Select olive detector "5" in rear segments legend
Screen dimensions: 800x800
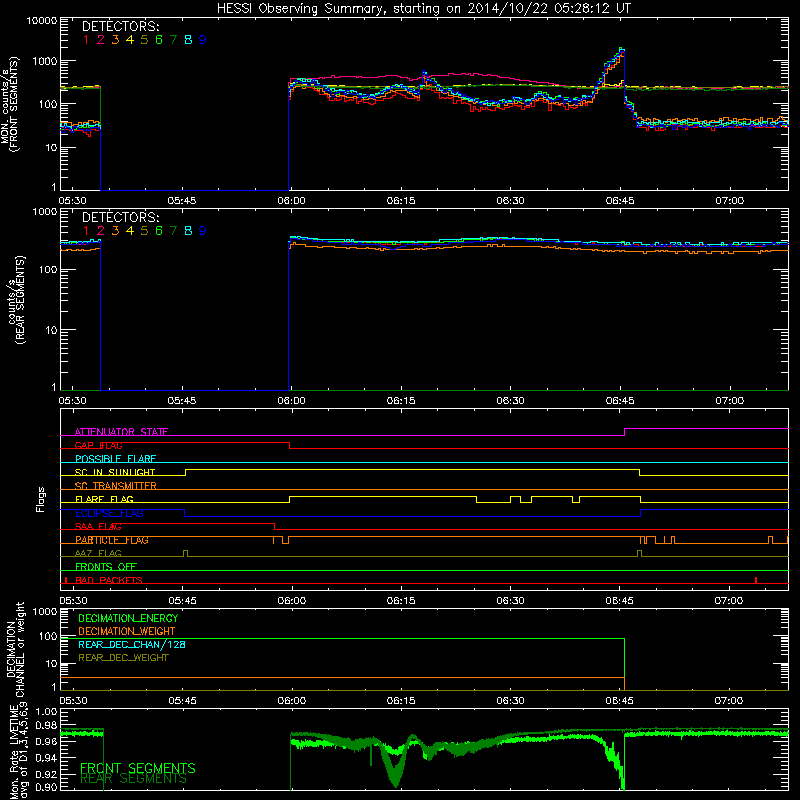click(x=144, y=231)
